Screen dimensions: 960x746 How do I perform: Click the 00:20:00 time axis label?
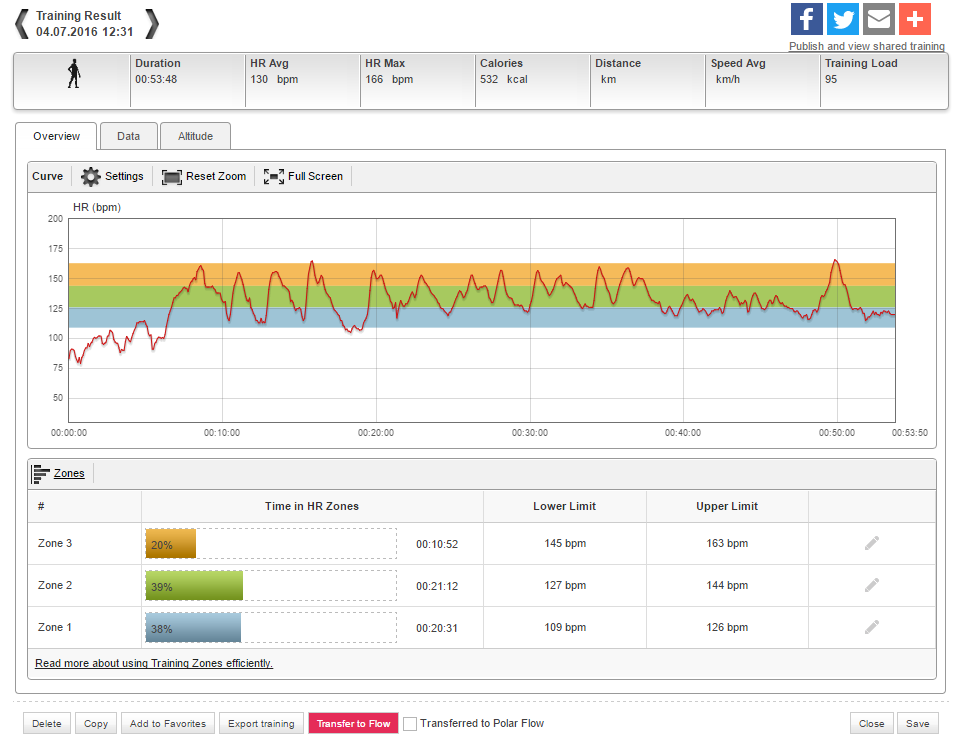376,432
